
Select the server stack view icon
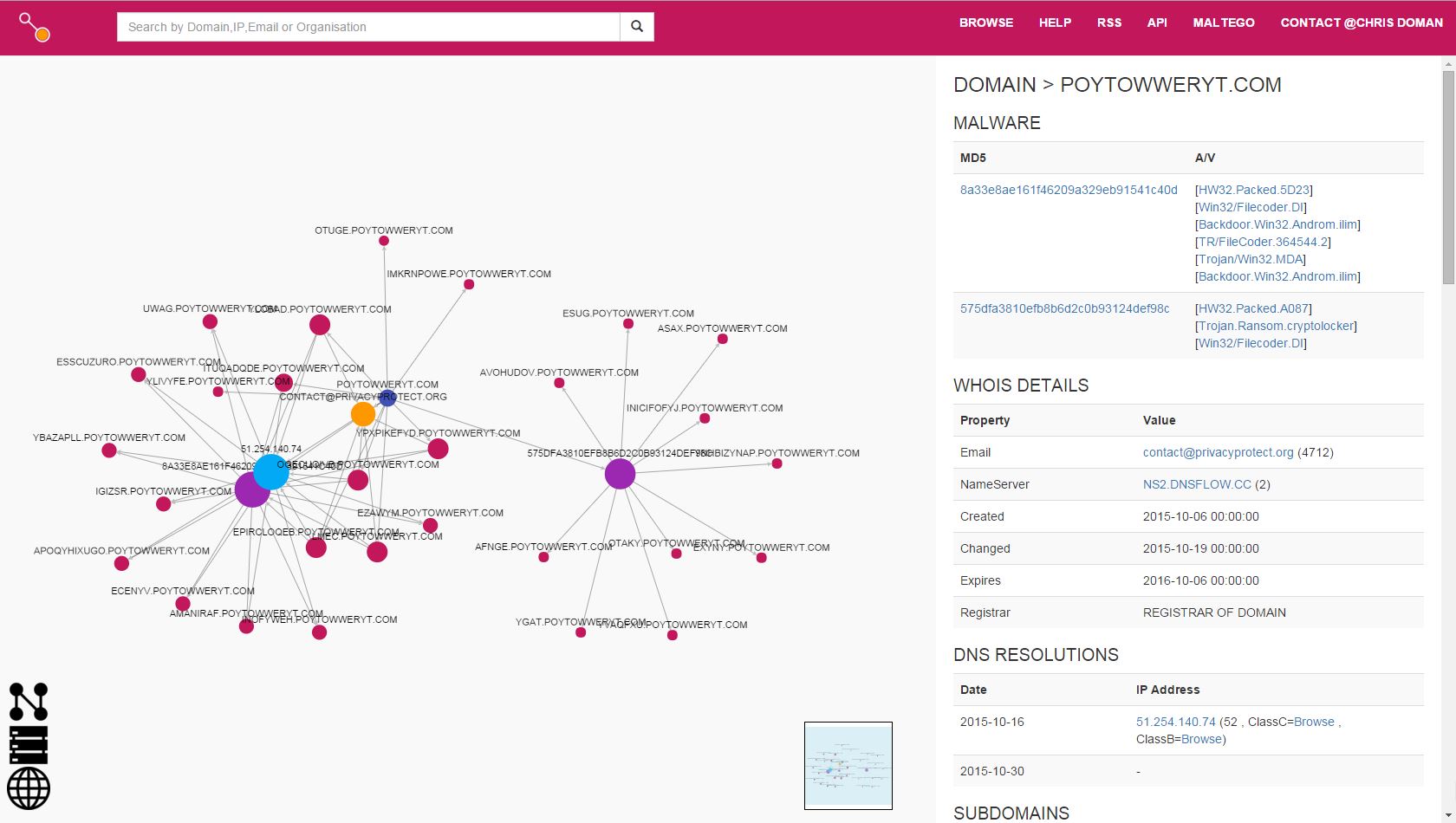pyautogui.click(x=29, y=745)
